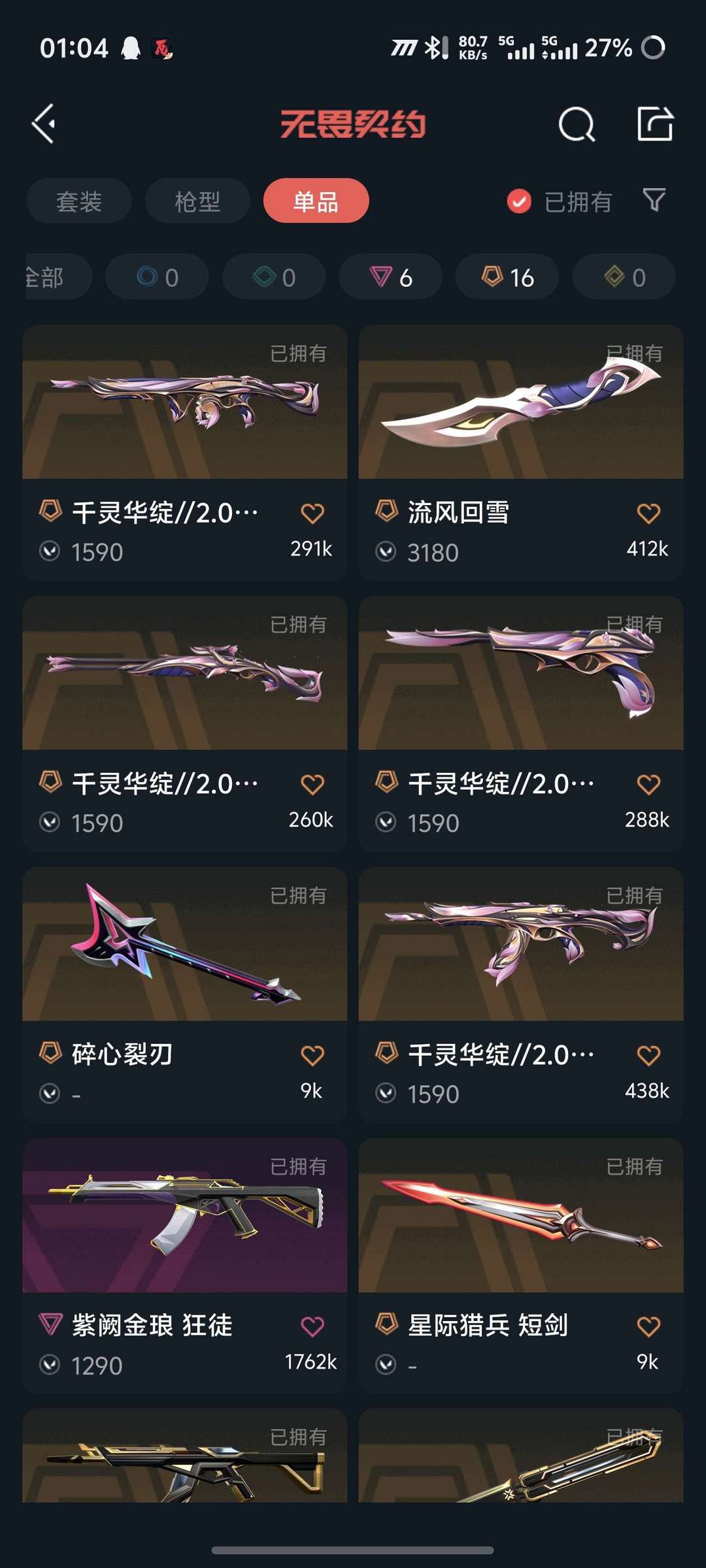The width and height of the screenshot is (706, 1568).
Task: Filter by green tier showing 0
Action: [274, 277]
